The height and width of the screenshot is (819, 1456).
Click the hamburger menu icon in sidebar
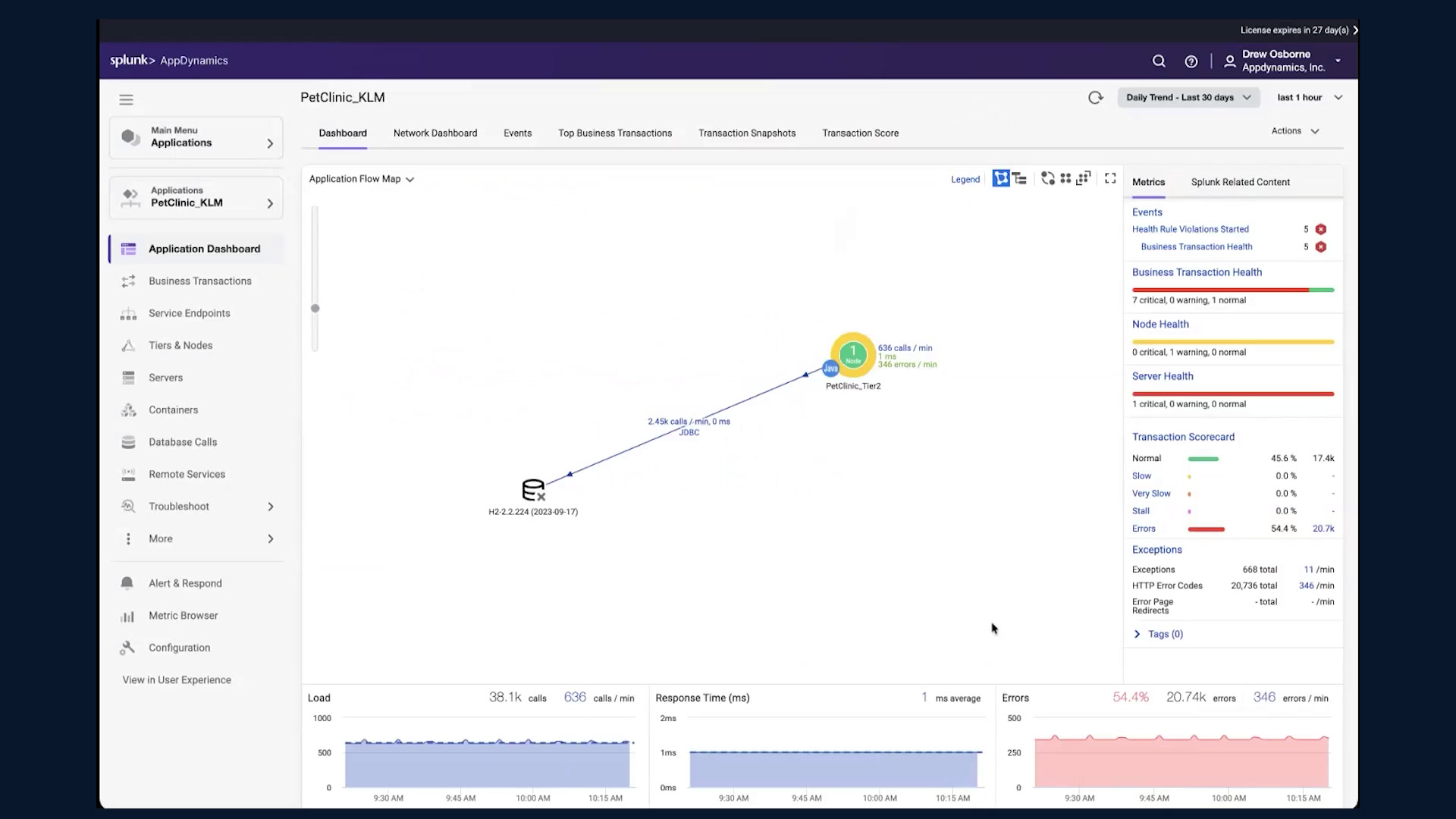pyautogui.click(x=126, y=99)
